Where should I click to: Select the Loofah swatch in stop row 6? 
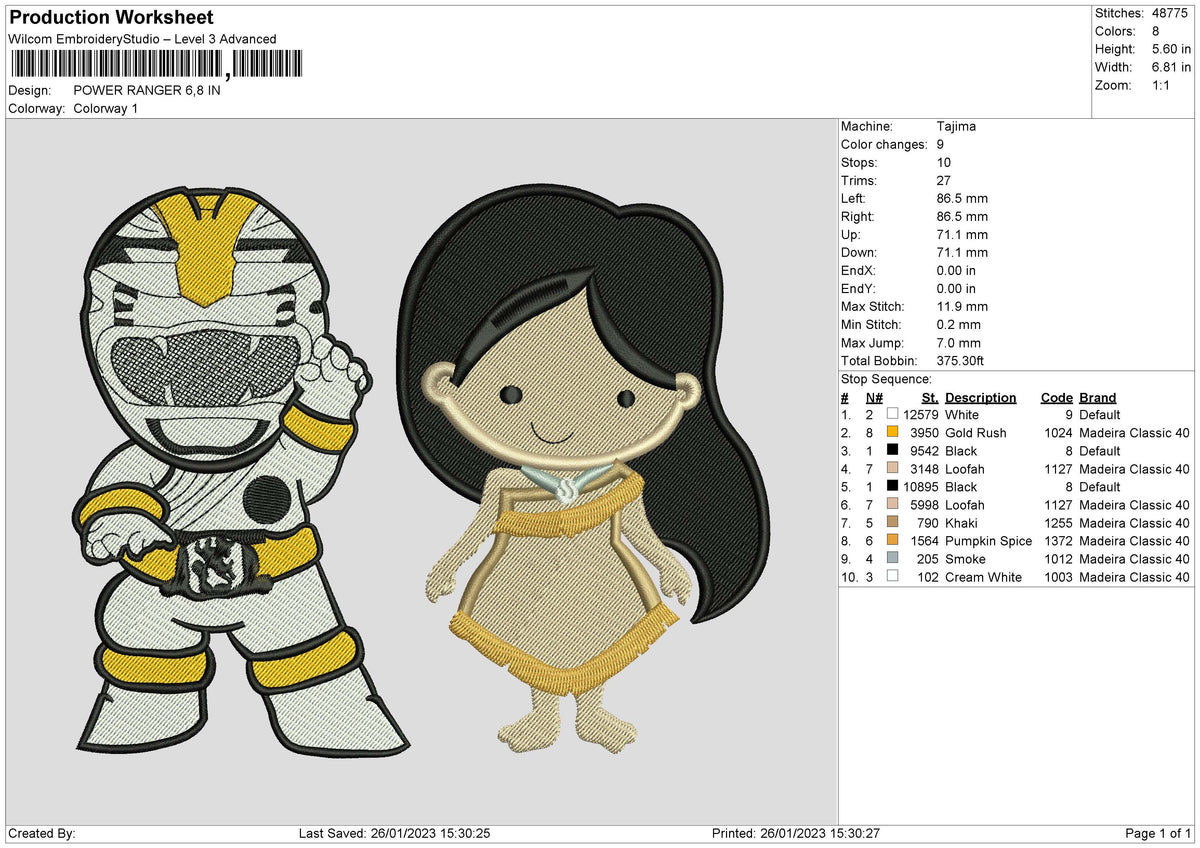[892, 504]
